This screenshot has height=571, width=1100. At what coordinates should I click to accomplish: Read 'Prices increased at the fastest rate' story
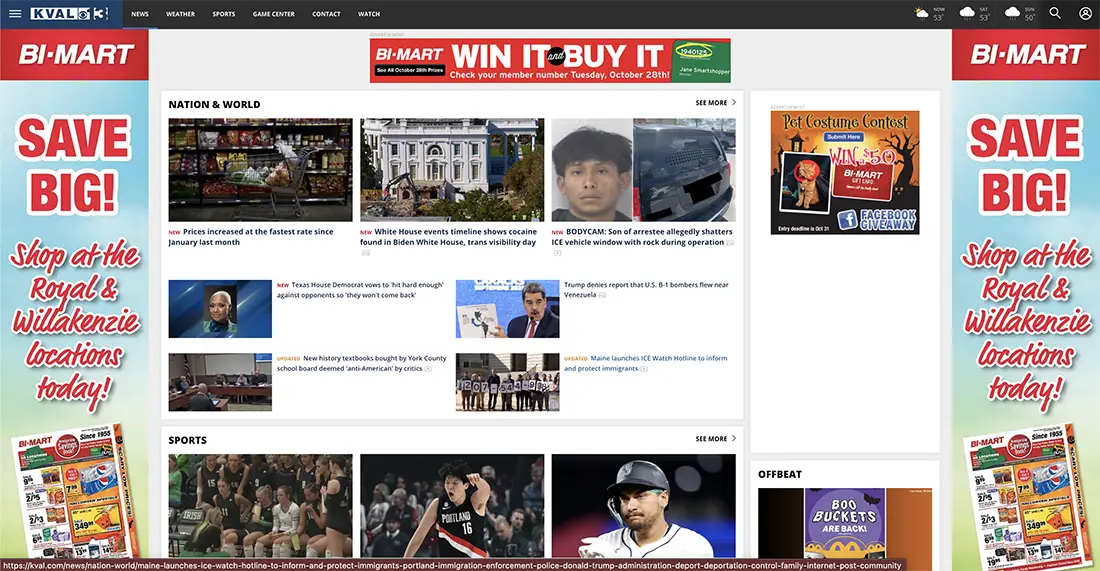251,237
